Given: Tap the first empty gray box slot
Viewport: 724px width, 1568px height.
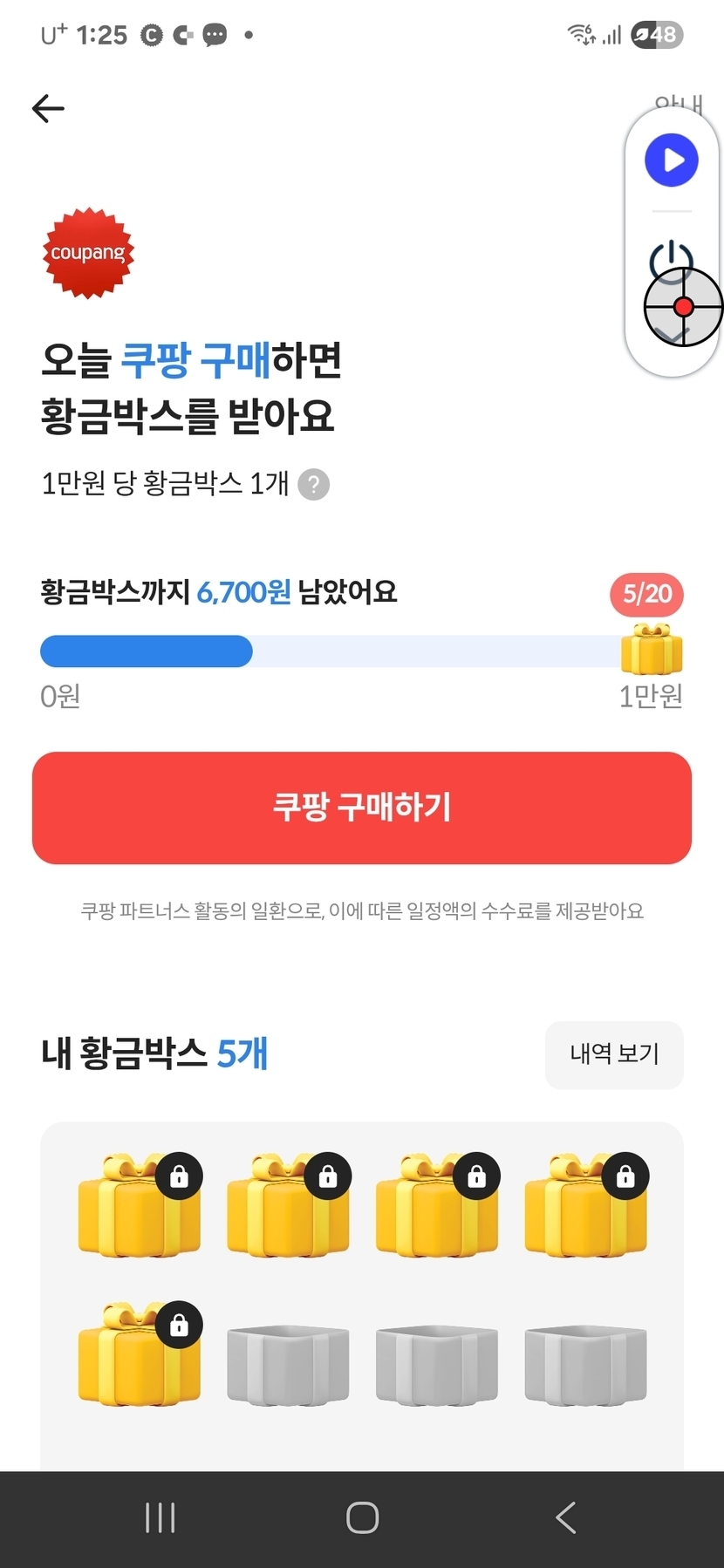Looking at the screenshot, I should pyautogui.click(x=289, y=1365).
